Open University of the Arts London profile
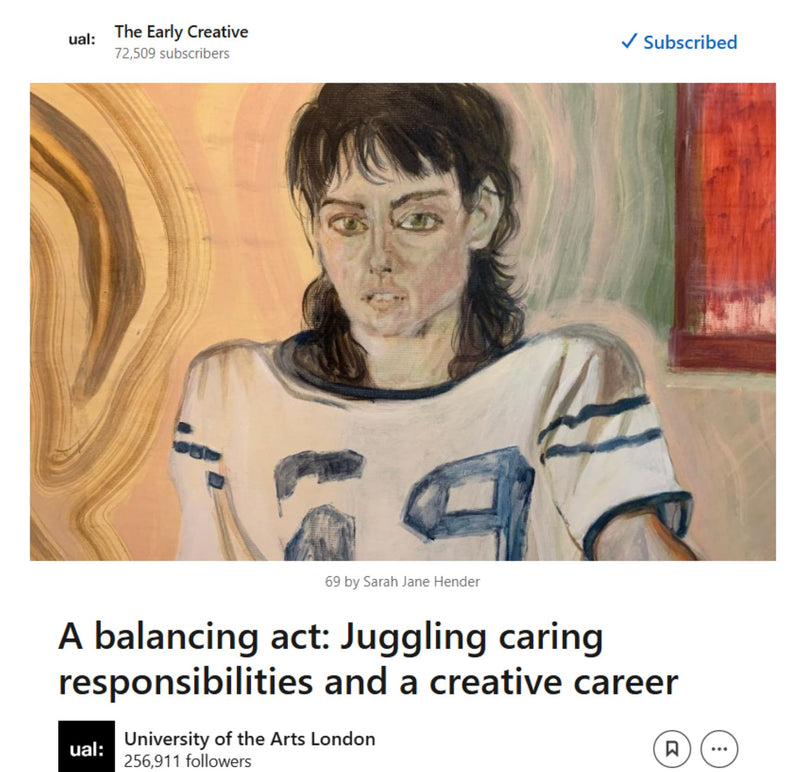Image resolution: width=800 pixels, height=772 pixels. click(x=249, y=738)
